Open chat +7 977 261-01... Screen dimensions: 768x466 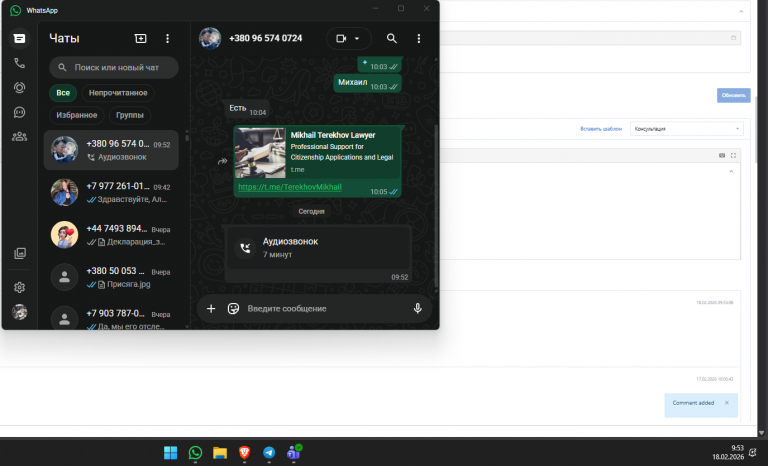click(111, 192)
